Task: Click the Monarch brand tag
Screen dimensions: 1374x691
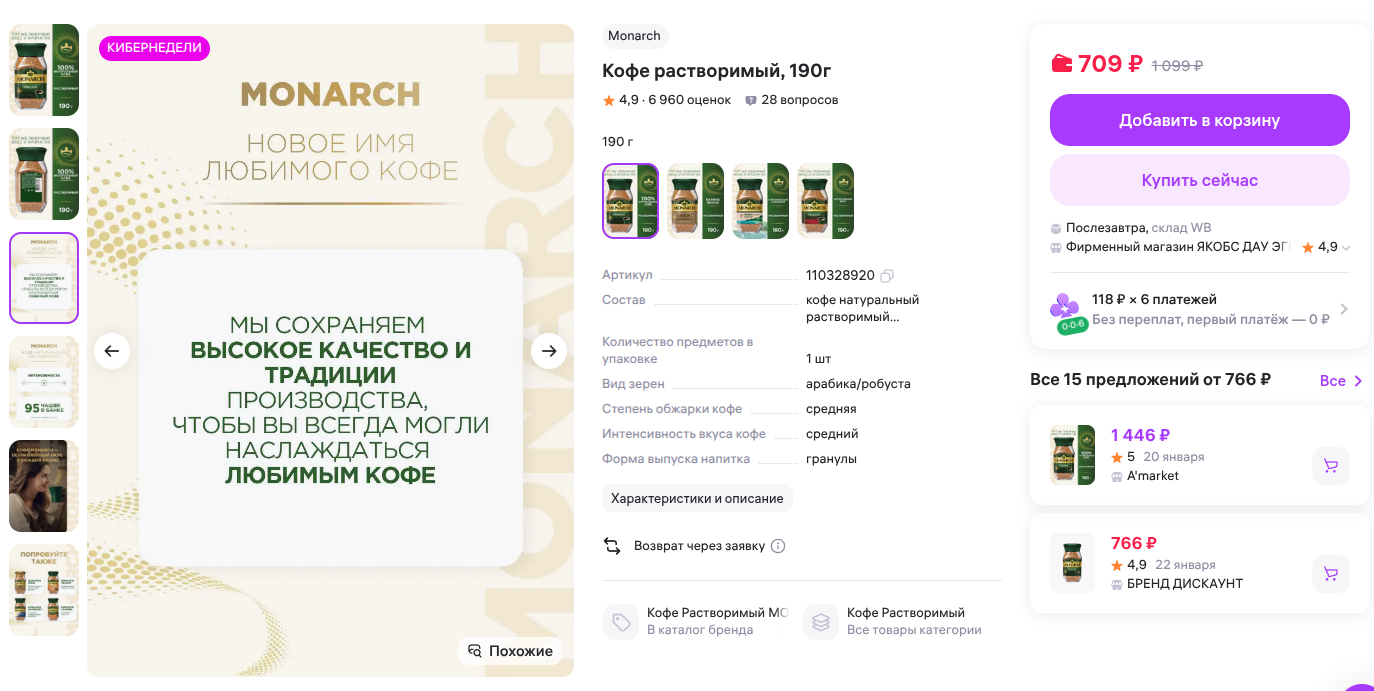Action: click(634, 36)
